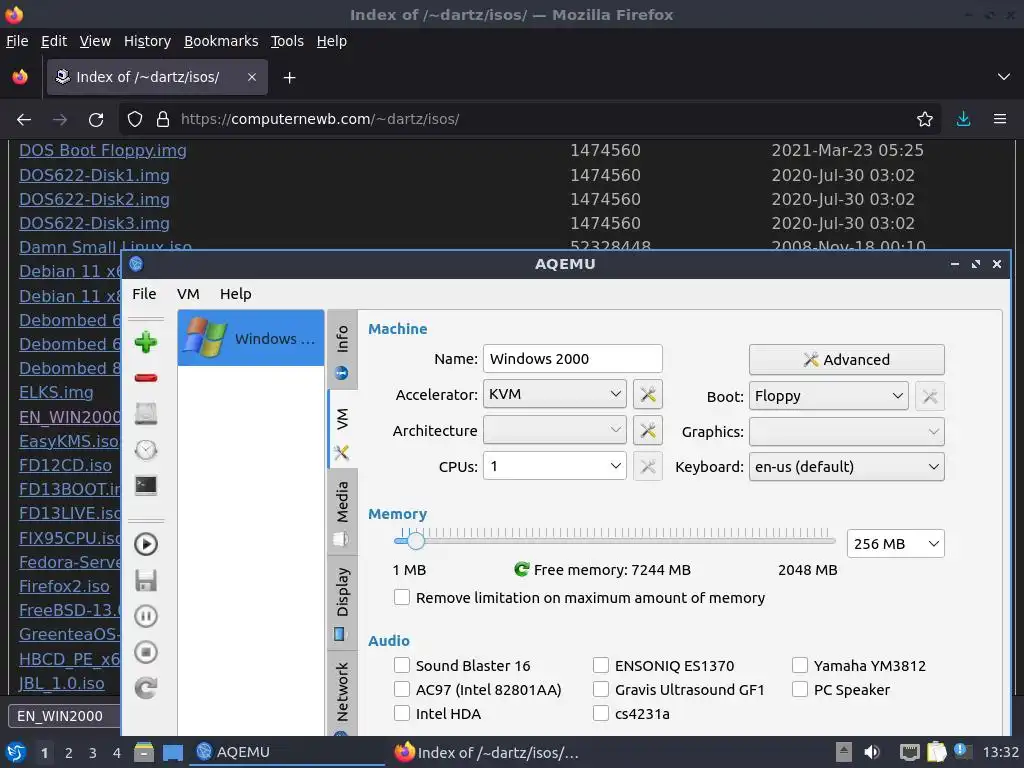Open JBL_1.0.iso link

click(61, 683)
